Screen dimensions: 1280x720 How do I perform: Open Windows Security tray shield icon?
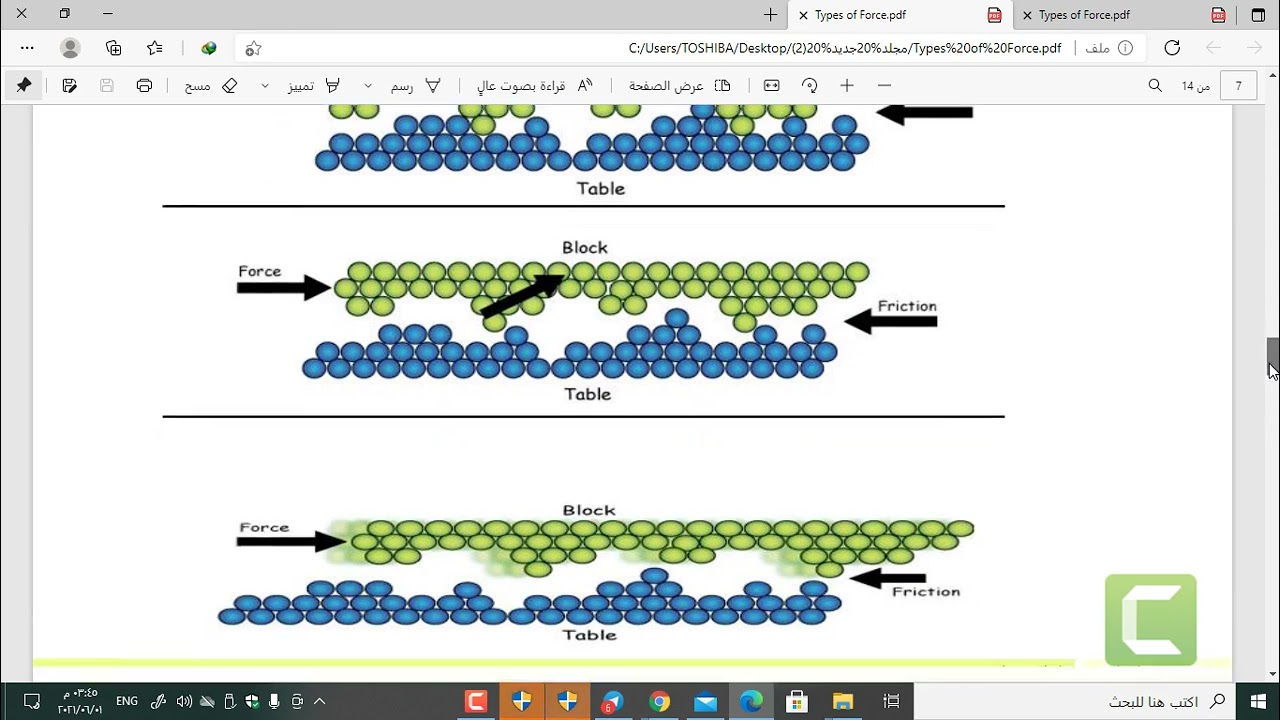click(x=251, y=701)
